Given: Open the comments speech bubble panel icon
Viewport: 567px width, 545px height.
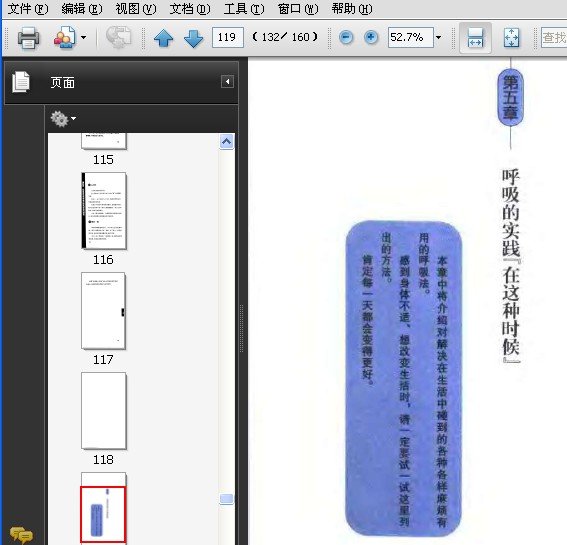Looking at the screenshot, I should click(x=21, y=535).
